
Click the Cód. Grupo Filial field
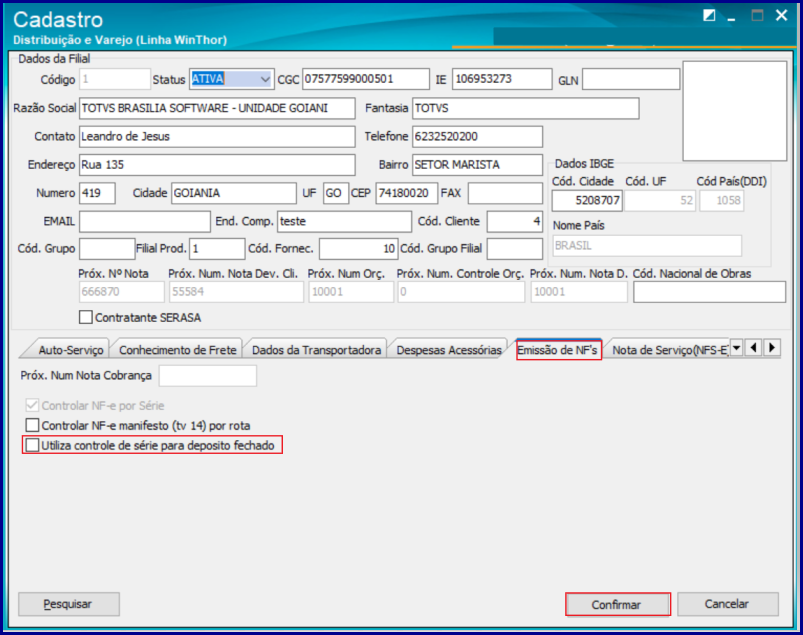pyautogui.click(x=514, y=249)
